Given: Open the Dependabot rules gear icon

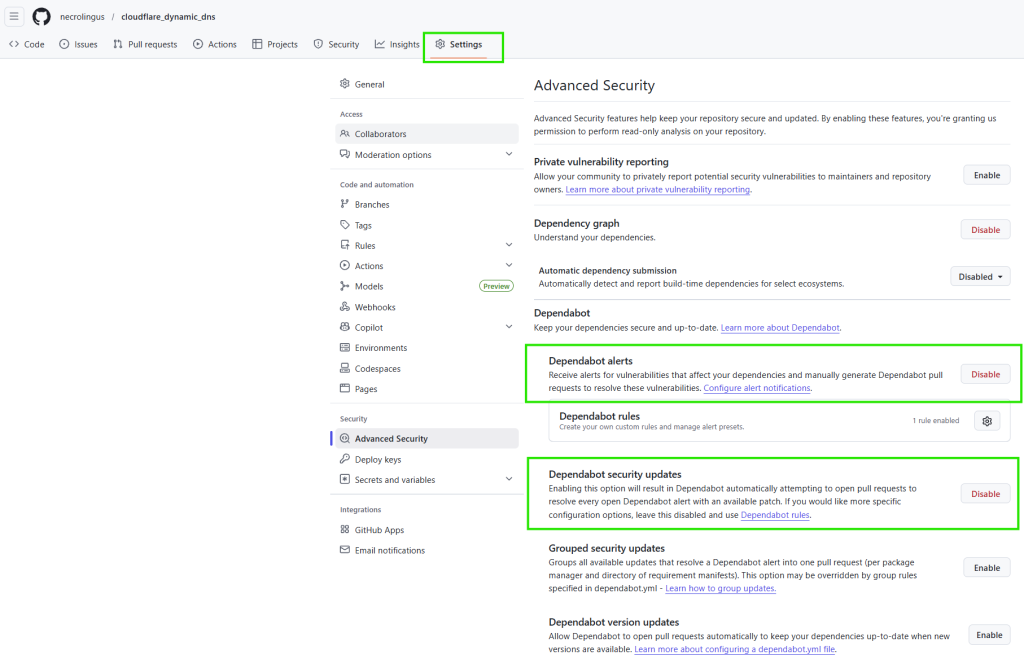Looking at the screenshot, I should point(987,420).
